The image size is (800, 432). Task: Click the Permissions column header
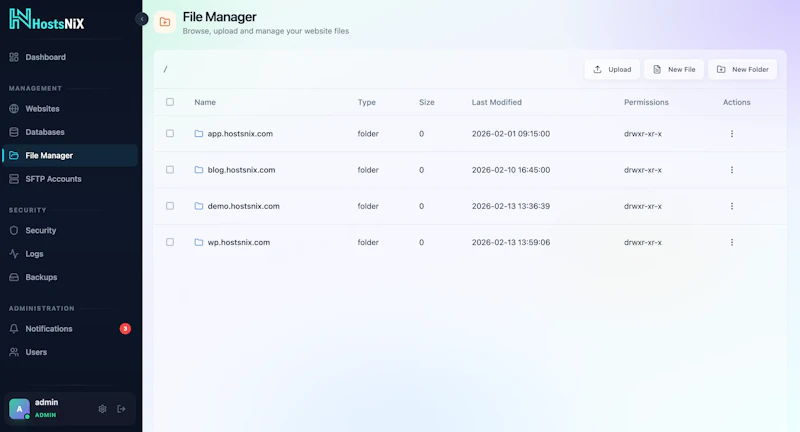click(646, 102)
